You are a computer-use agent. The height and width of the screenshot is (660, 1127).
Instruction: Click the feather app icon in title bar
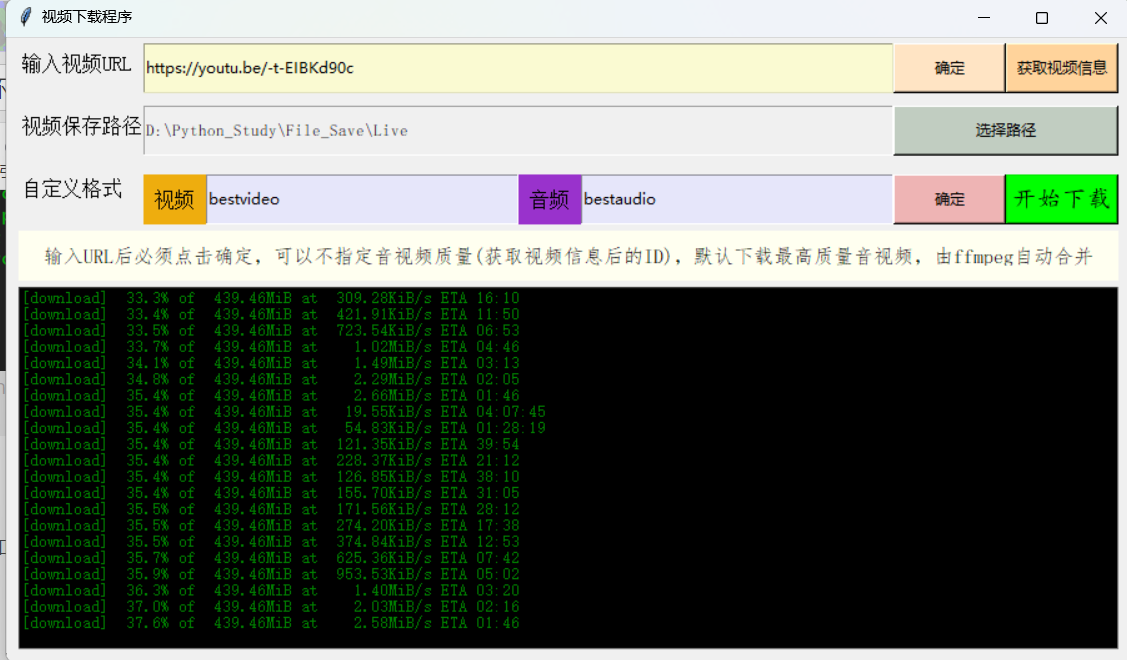pyautogui.click(x=26, y=17)
